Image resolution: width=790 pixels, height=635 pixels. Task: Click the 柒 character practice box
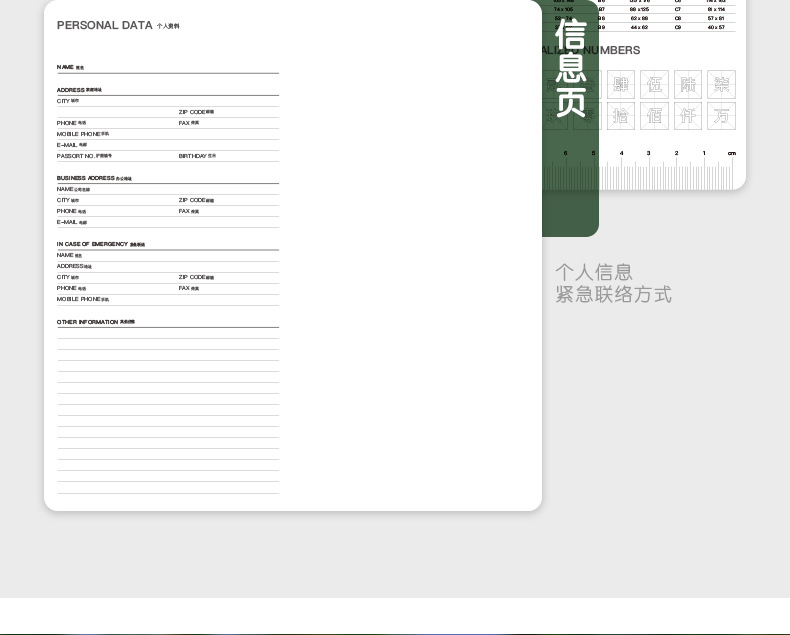721,84
